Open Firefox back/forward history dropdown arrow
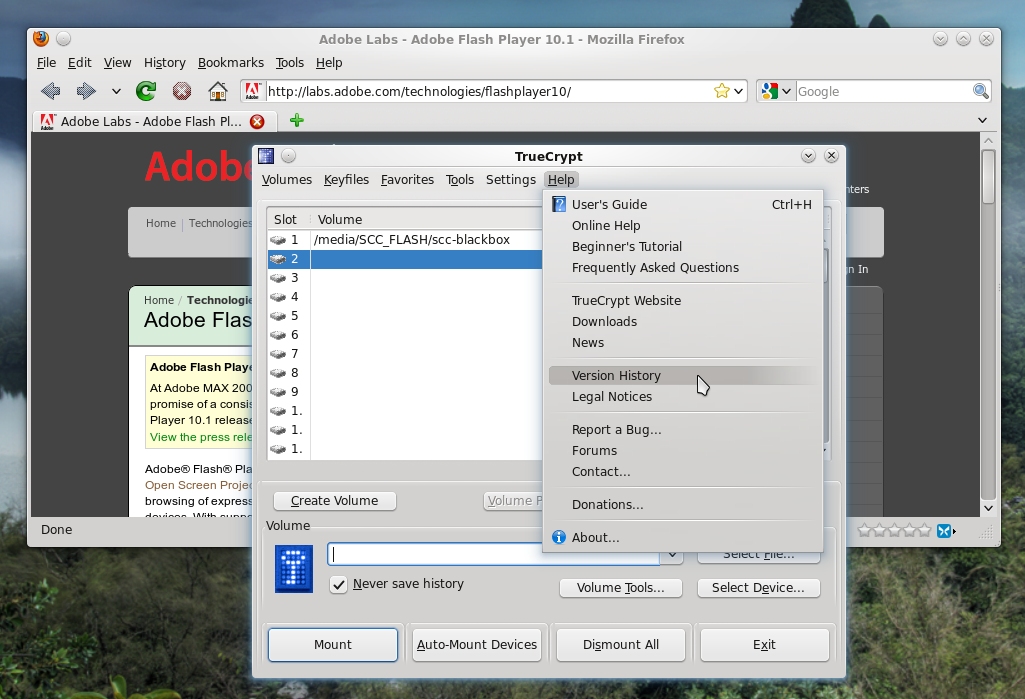The width and height of the screenshot is (1025, 699). tap(116, 92)
